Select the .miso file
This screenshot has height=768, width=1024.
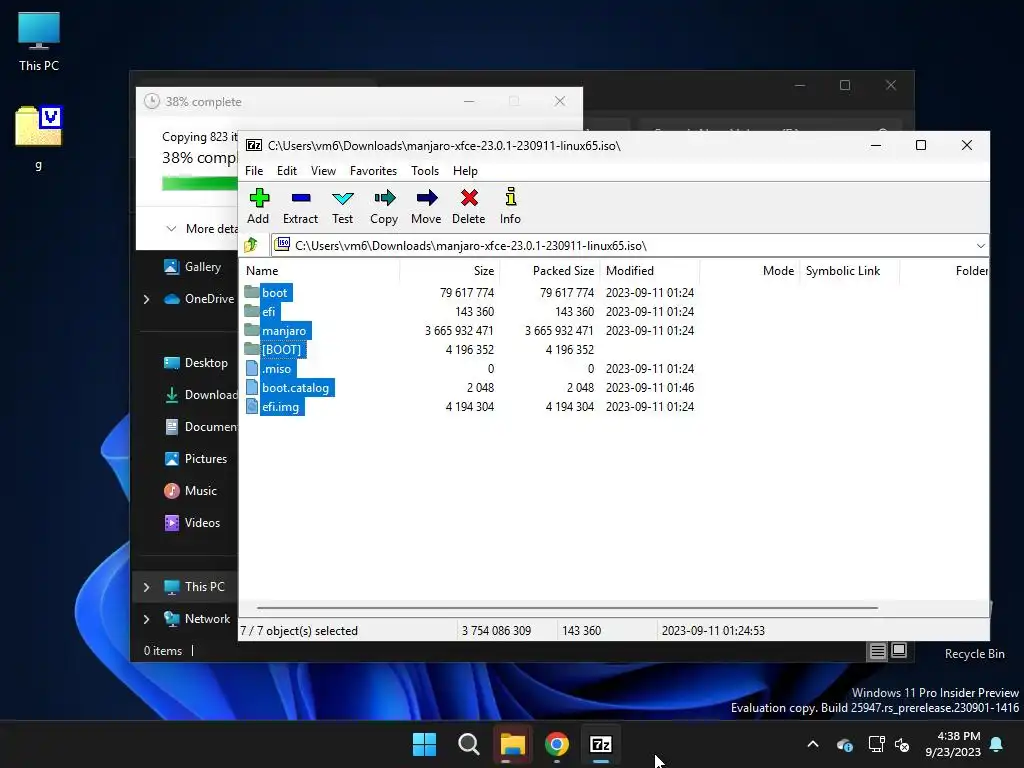(269, 368)
